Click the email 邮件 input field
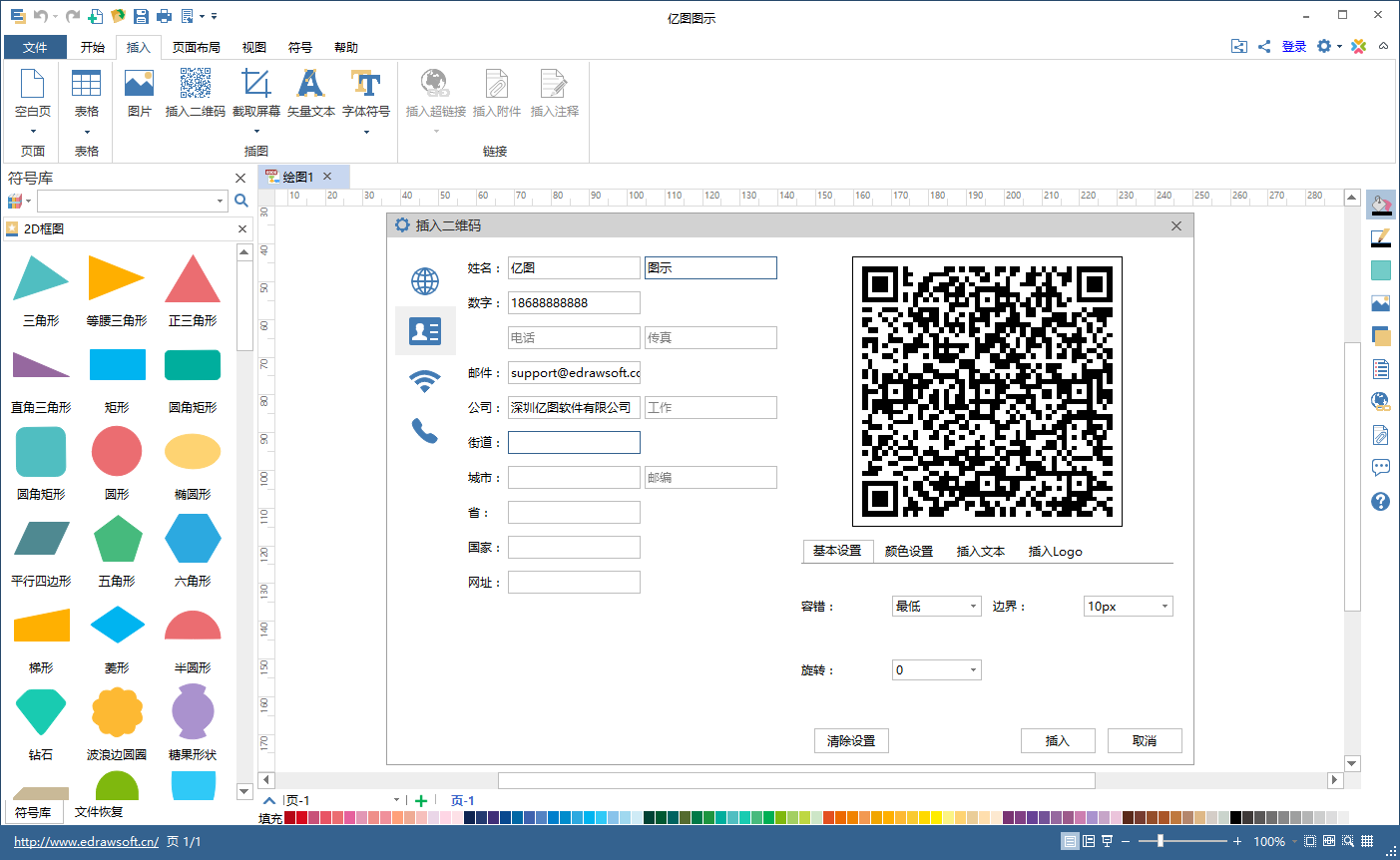1400x860 pixels. [574, 372]
